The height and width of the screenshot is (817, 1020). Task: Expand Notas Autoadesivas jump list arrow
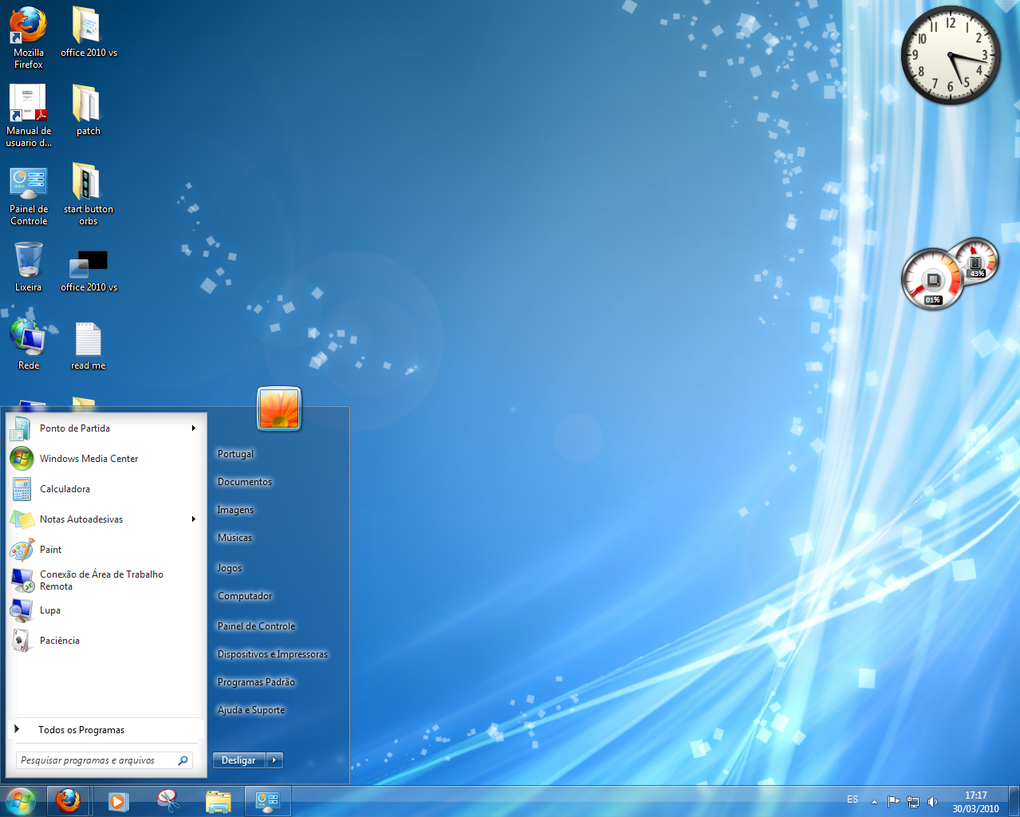193,519
